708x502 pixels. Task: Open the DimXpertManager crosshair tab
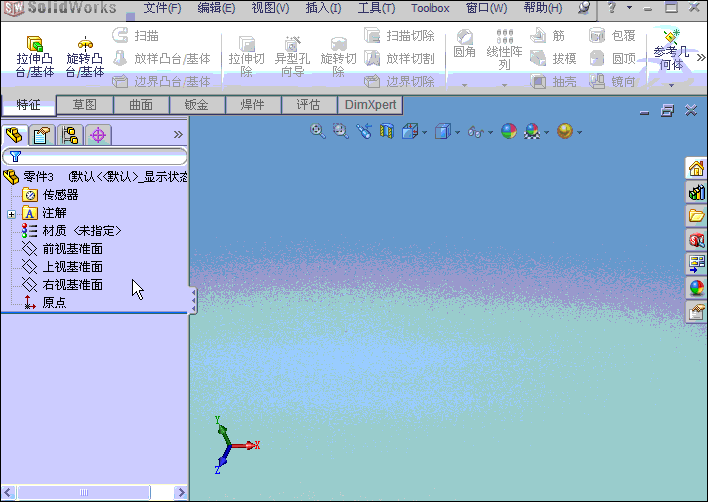coord(98,135)
